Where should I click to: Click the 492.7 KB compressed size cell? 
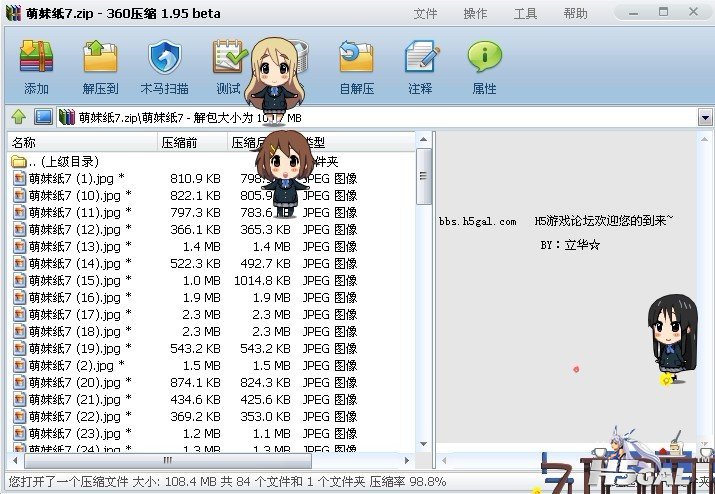(x=265, y=264)
